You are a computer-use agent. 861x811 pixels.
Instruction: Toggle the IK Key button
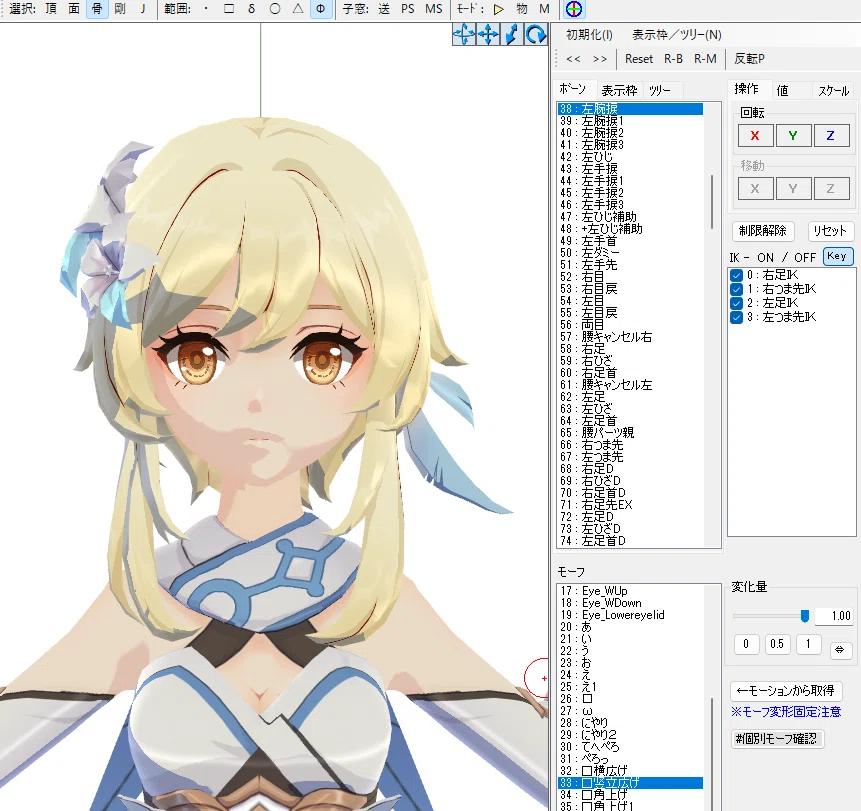pos(837,256)
